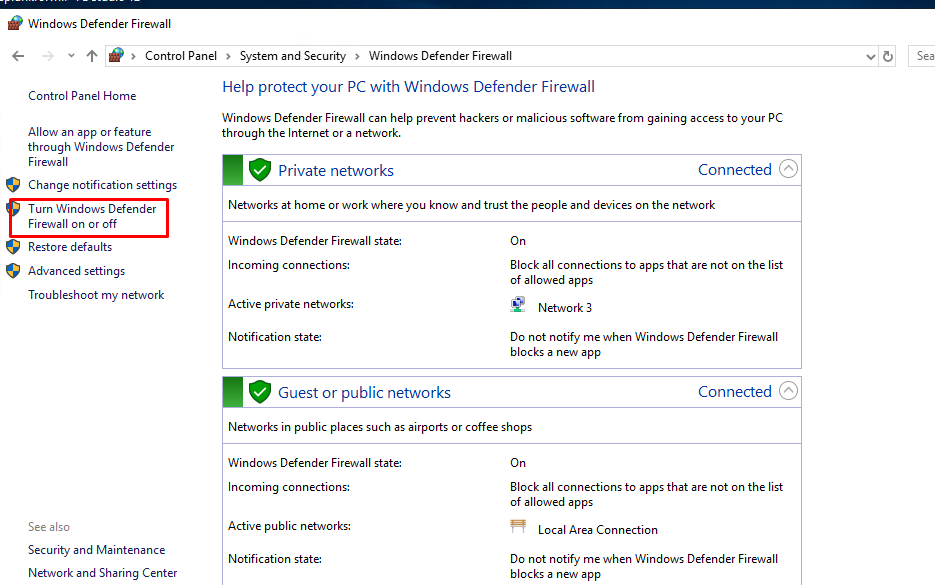Click Active public networks label
Screen dimensions: 935x585
[289, 526]
